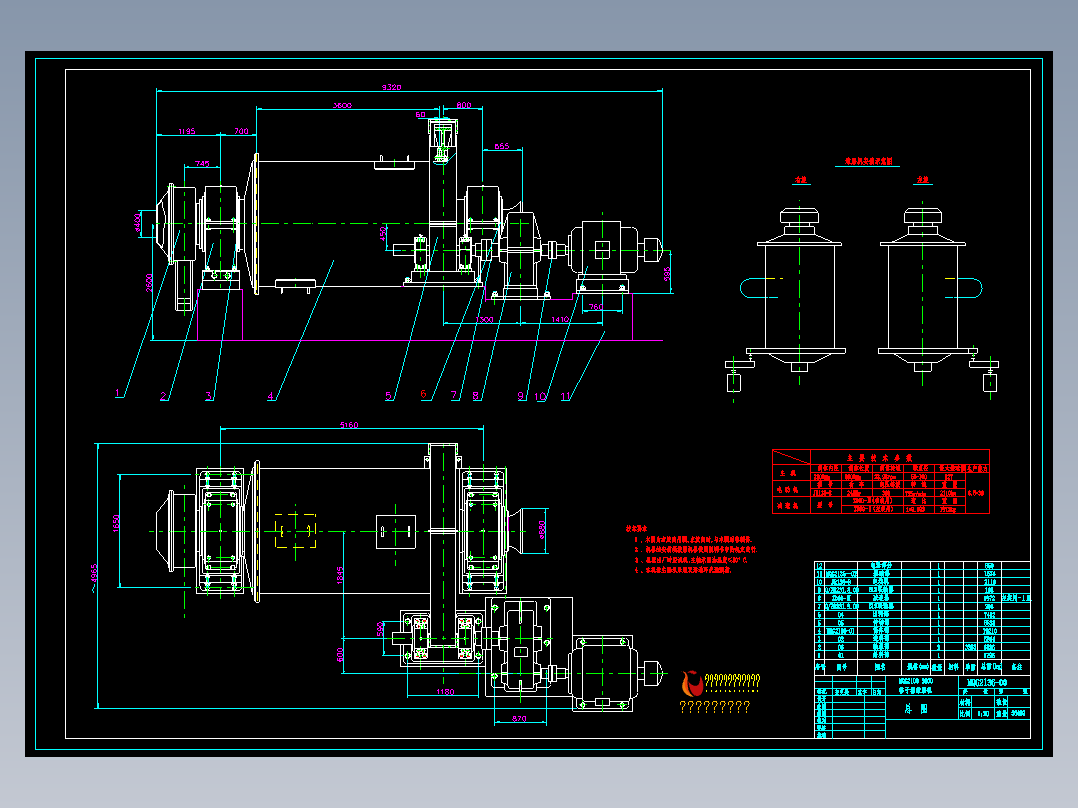Click the red technical parameters table
This screenshot has width=1078, height=808.
pos(881,481)
